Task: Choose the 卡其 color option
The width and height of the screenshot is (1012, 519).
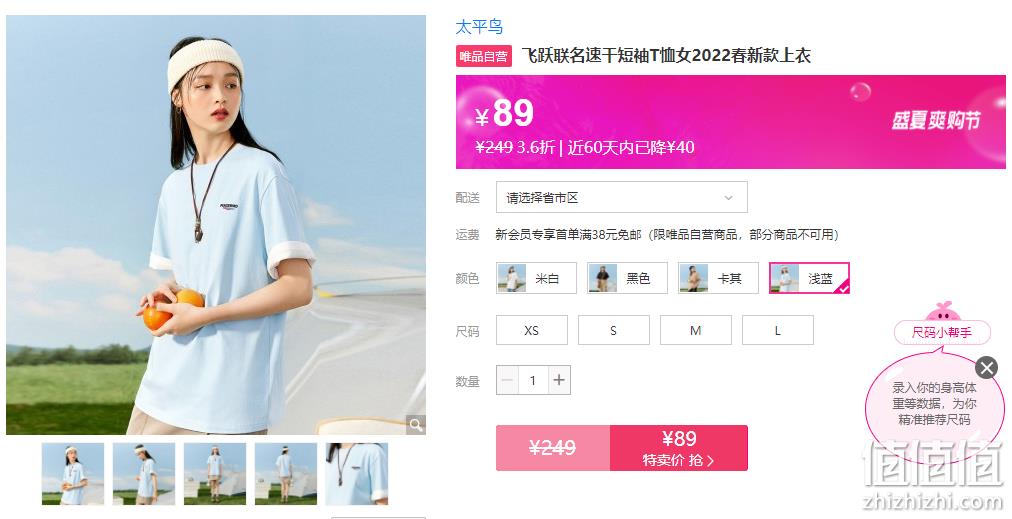Action: pos(718,278)
